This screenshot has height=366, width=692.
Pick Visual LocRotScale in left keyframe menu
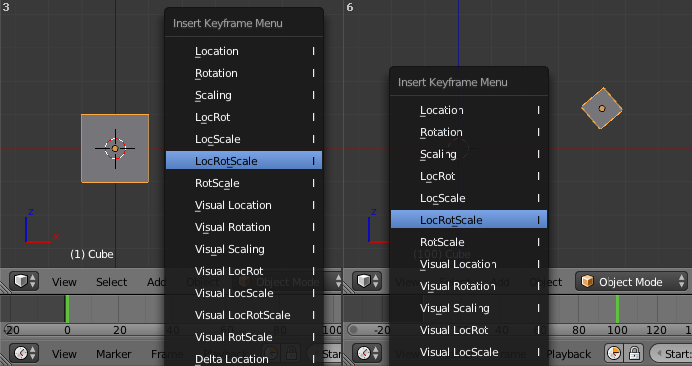(244, 315)
